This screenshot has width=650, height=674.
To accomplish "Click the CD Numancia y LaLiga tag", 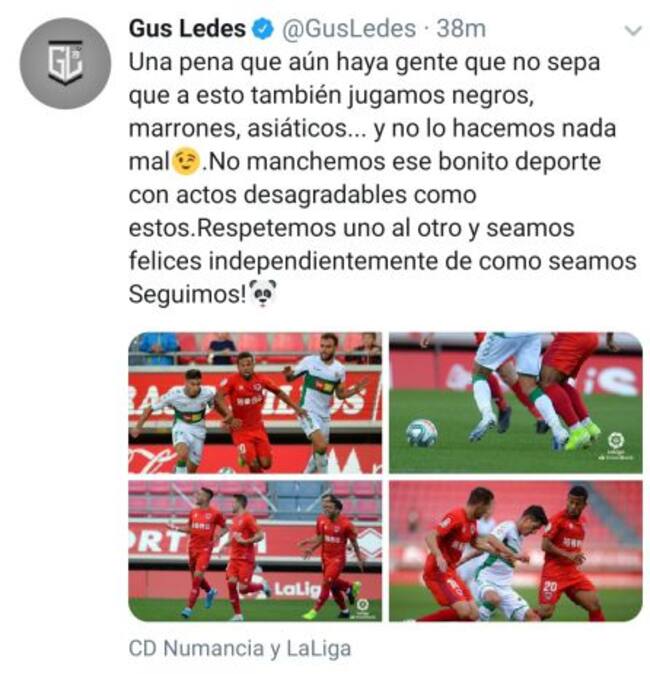I will (240, 649).
